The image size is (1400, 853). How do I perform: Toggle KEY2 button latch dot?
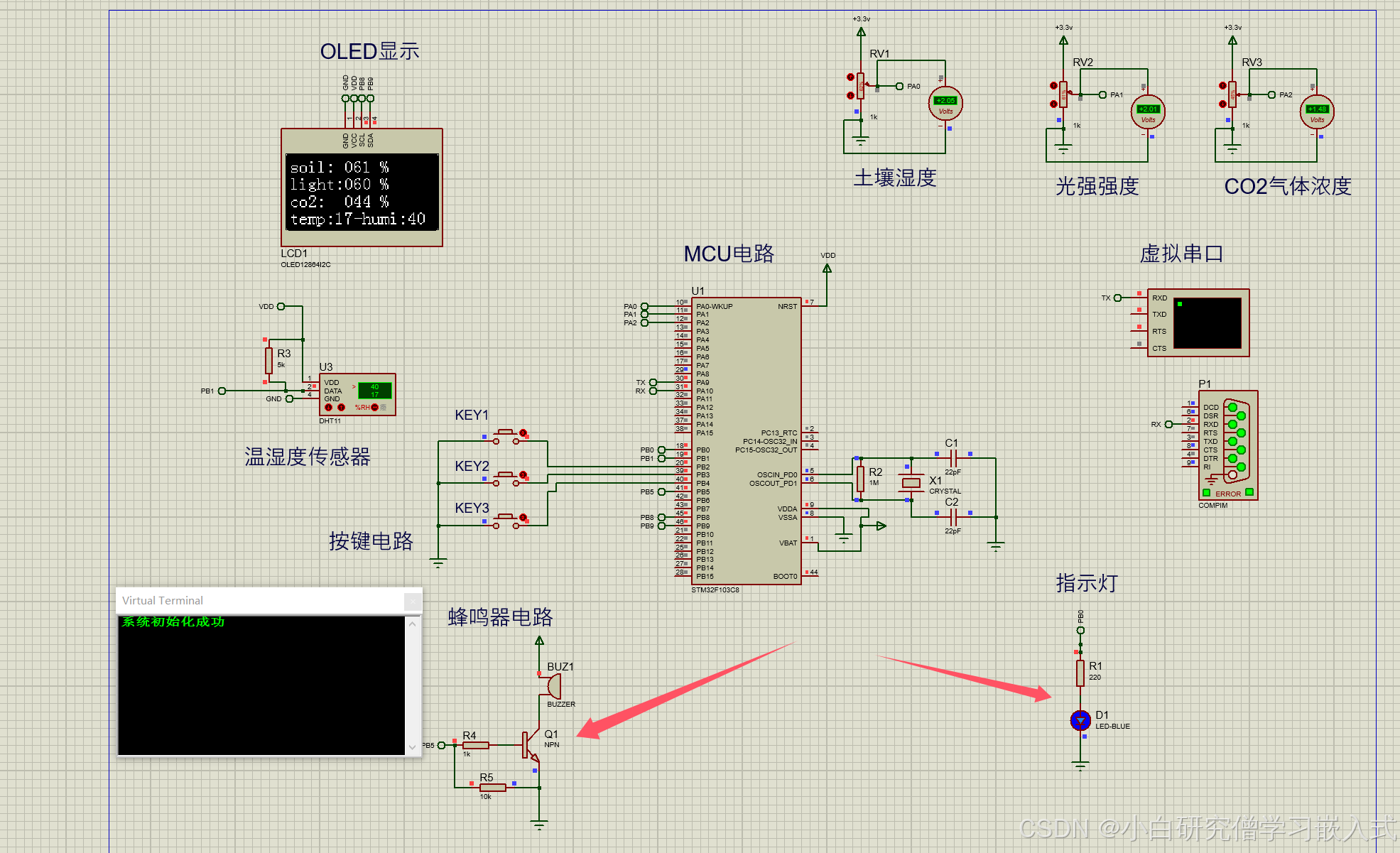(523, 474)
